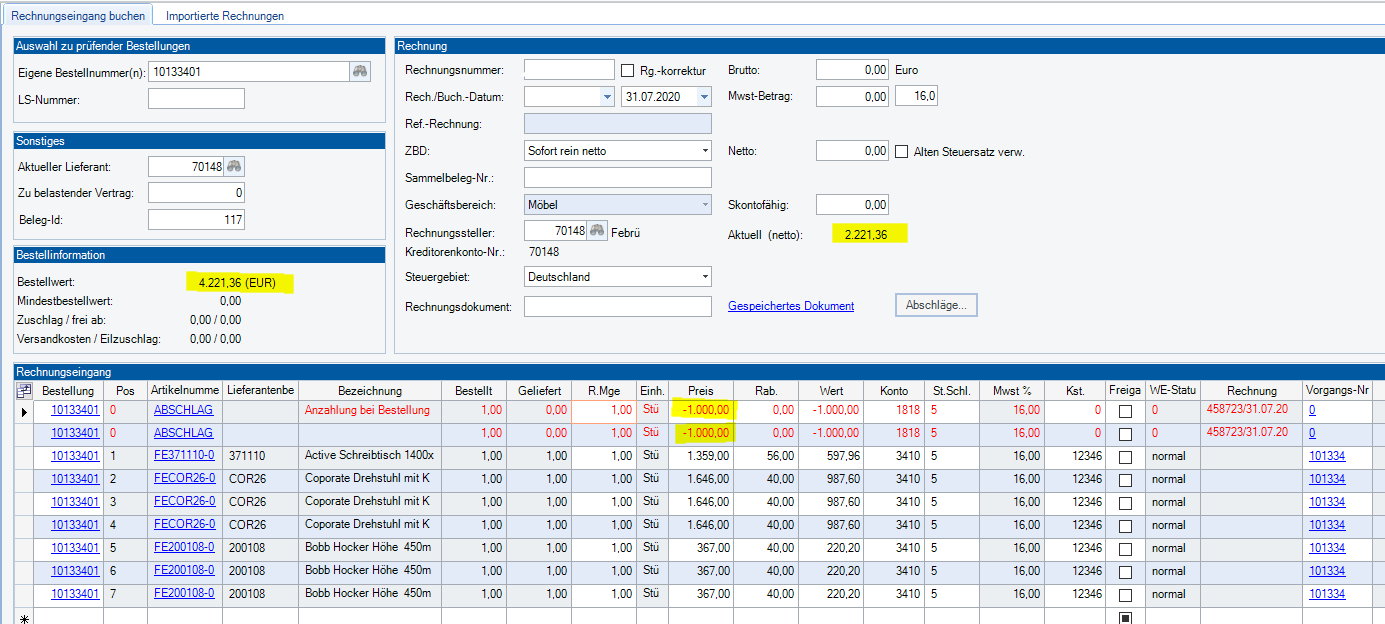This screenshot has height=624, width=1385.
Task: Click binoculars search icon beside Aktueller Lieferant
Action: (234, 167)
